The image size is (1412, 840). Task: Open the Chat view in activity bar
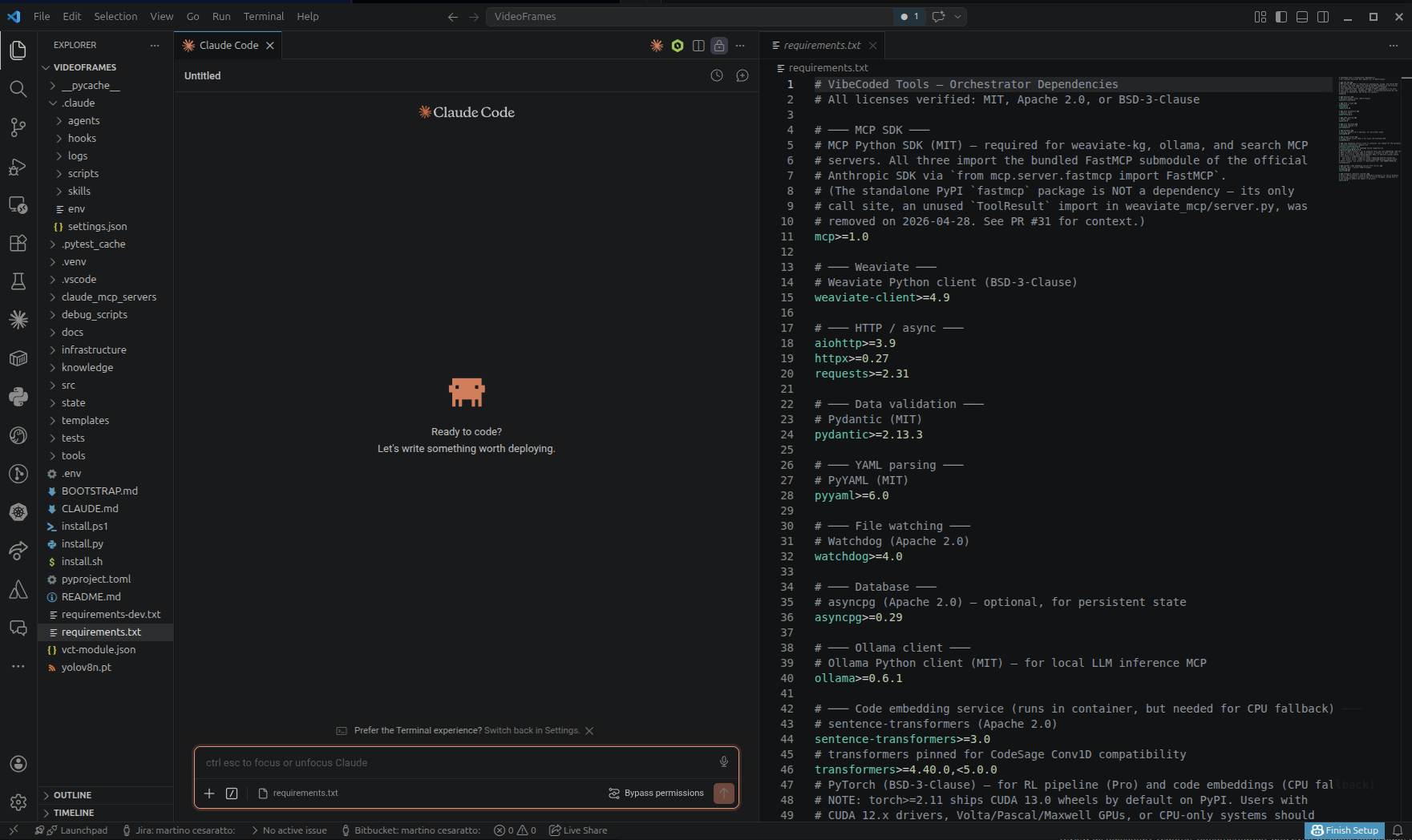click(18, 628)
